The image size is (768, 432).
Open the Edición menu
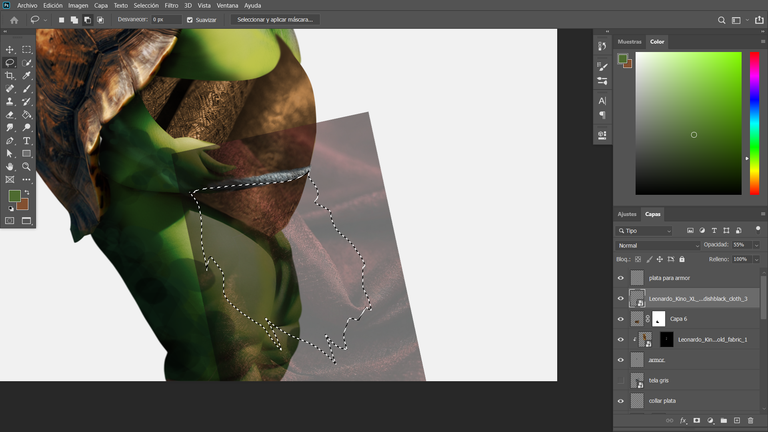coord(52,5)
